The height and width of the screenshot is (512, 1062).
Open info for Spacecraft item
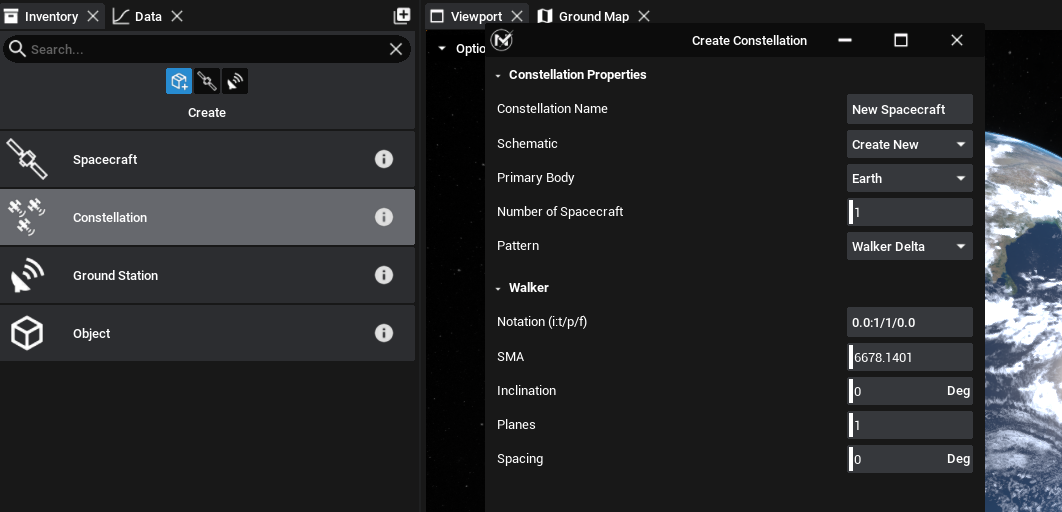pyautogui.click(x=384, y=159)
